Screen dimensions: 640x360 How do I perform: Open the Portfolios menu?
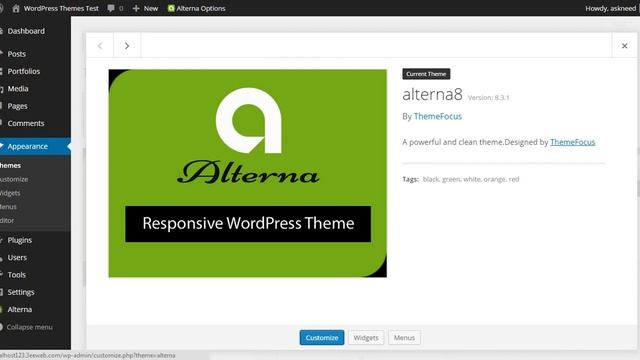(24, 71)
